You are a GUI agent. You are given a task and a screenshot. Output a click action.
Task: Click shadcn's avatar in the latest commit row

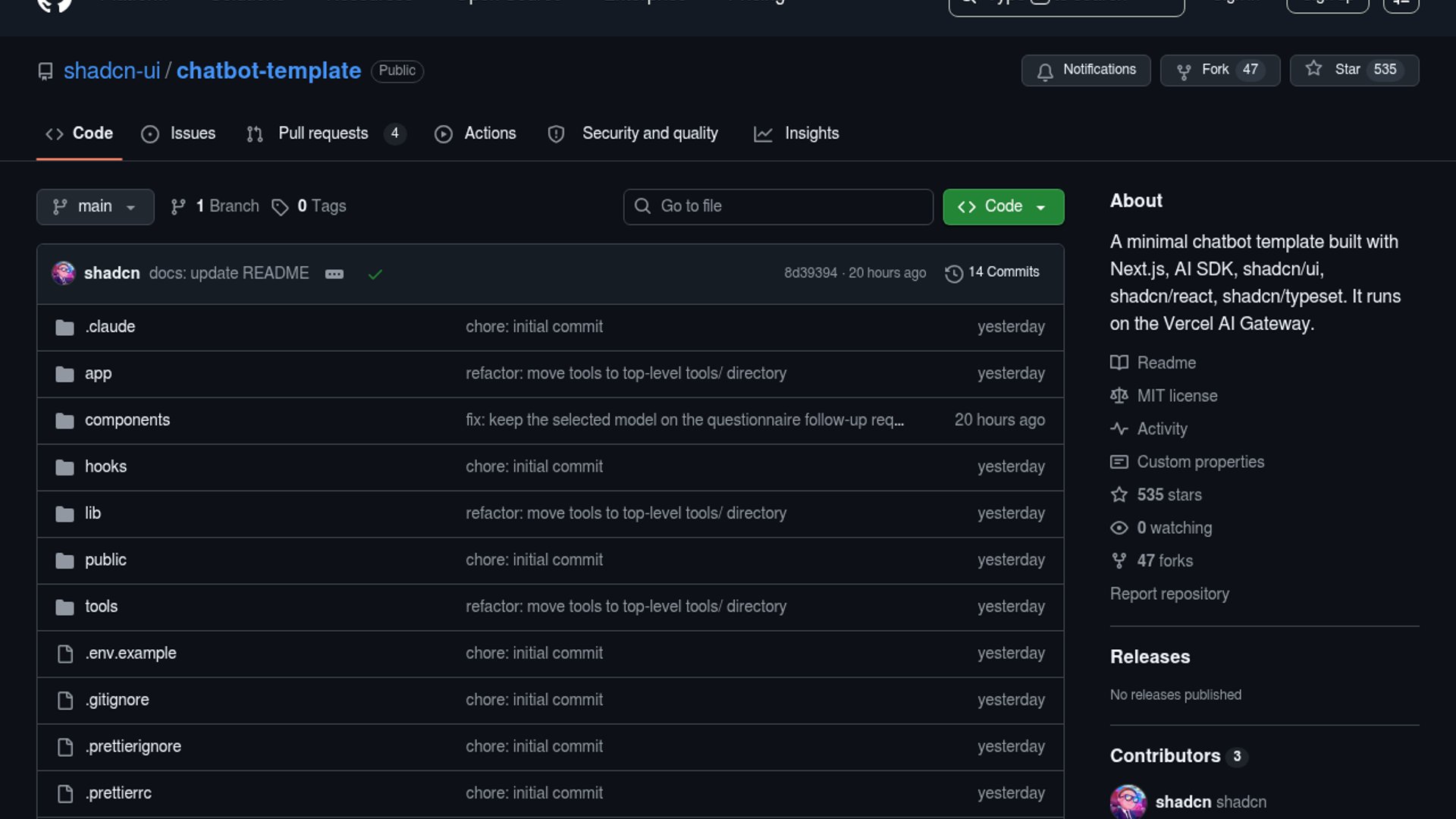[x=64, y=273]
